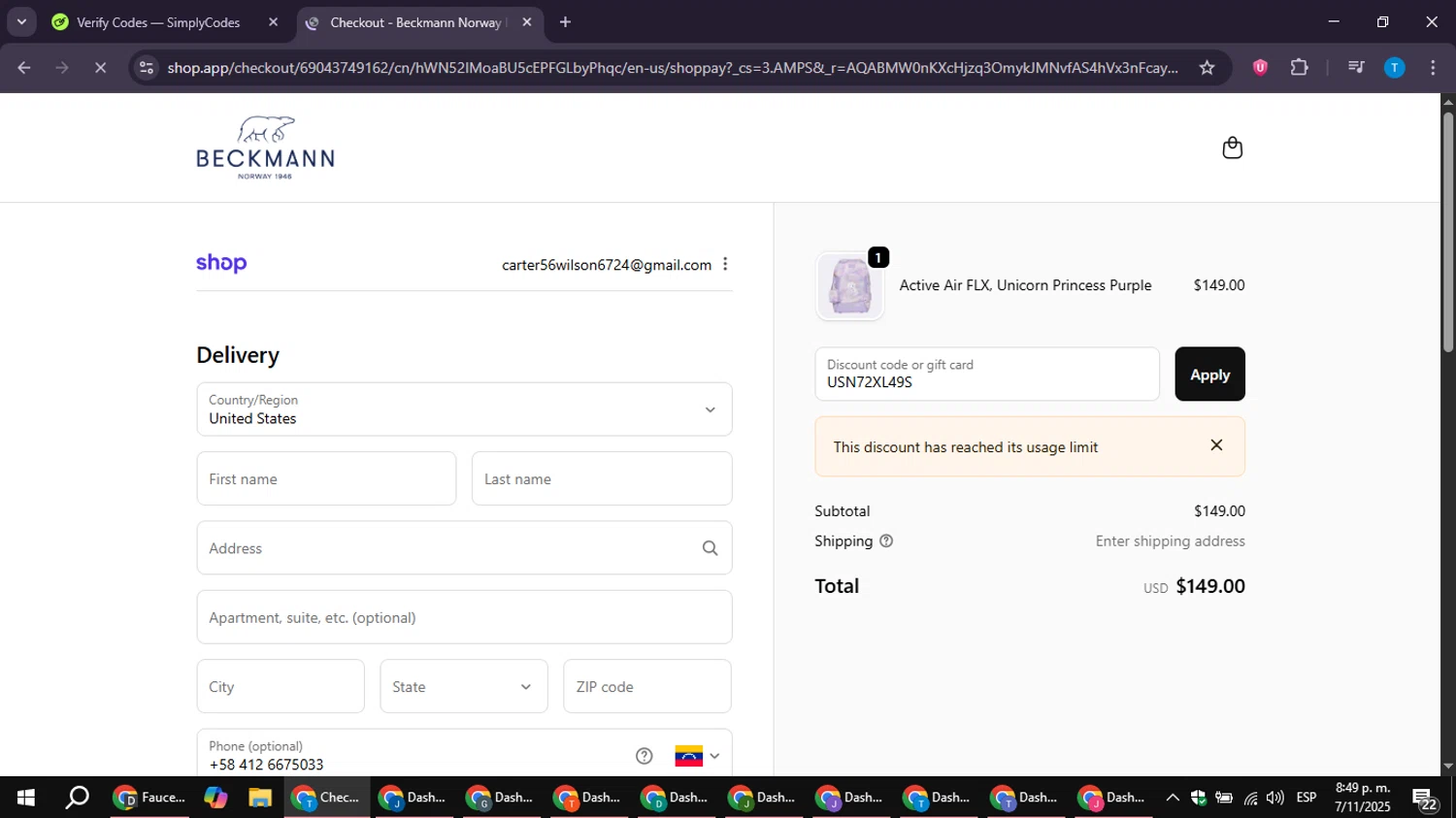This screenshot has height=818, width=1456.
Task: Switch to the Chec... taskbar window
Action: pyautogui.click(x=327, y=798)
